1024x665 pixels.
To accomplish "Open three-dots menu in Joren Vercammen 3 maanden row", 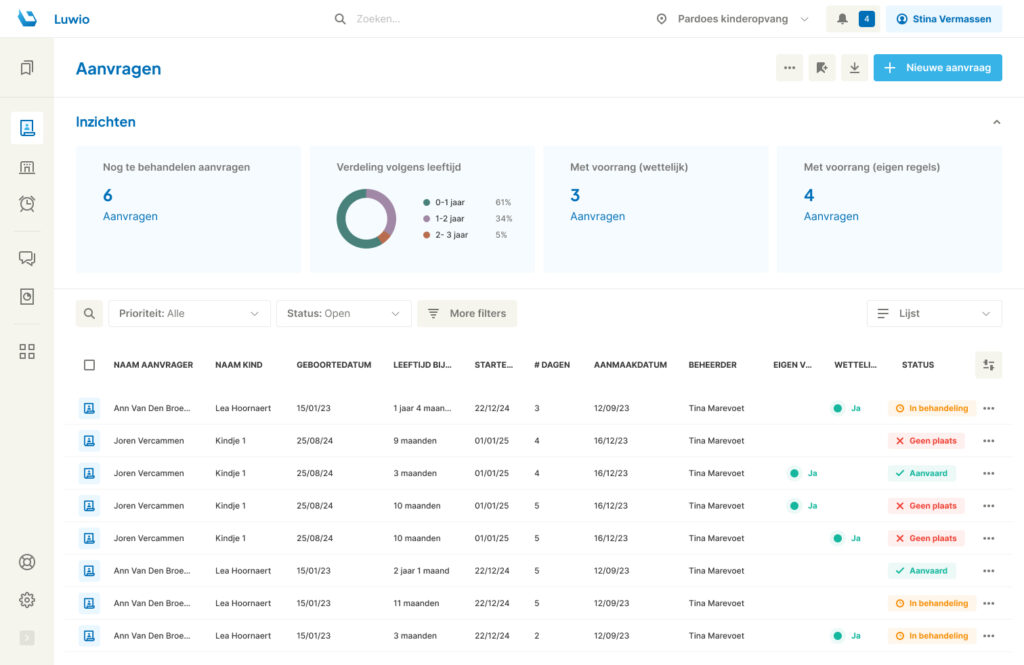I will pos(989,474).
